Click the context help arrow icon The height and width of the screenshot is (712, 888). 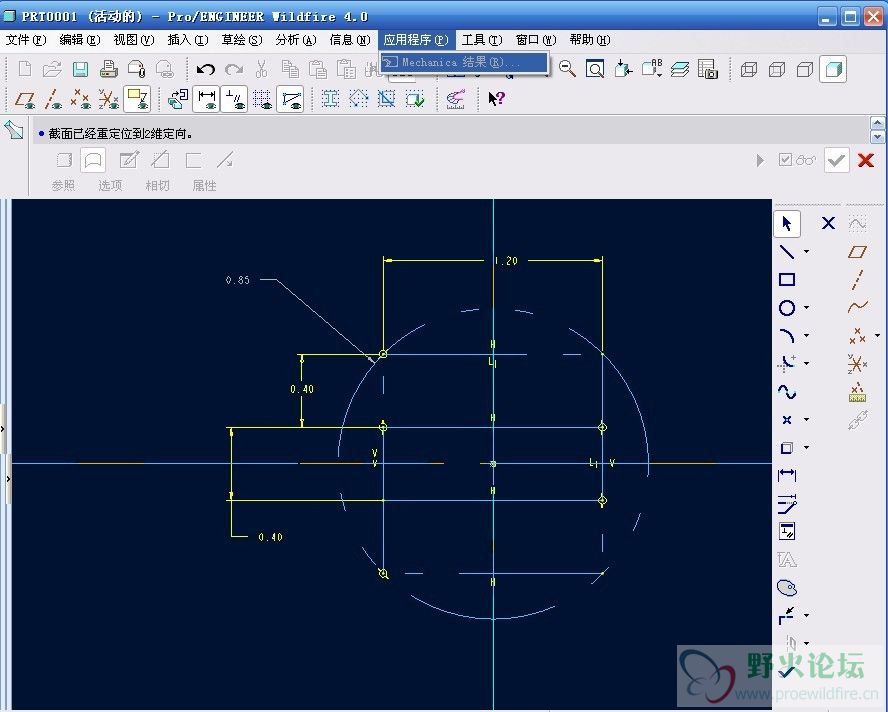tap(496, 99)
